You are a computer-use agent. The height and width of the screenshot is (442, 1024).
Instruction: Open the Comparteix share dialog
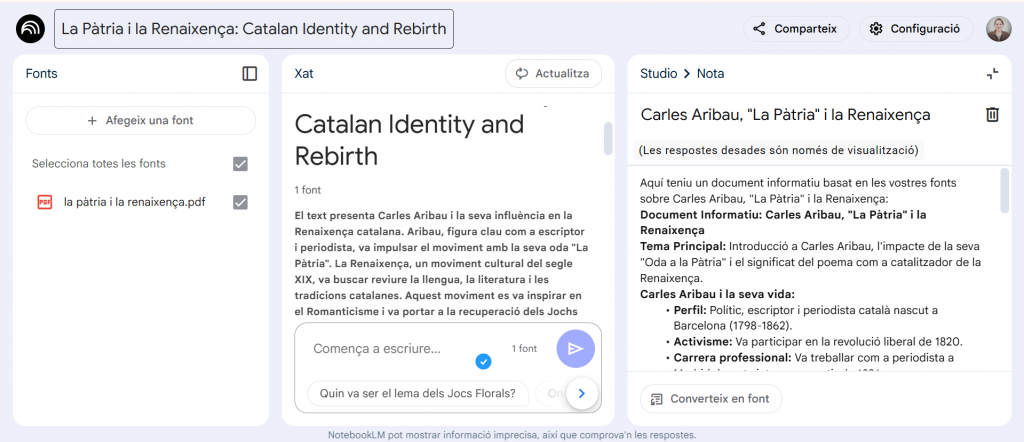[x=795, y=29]
